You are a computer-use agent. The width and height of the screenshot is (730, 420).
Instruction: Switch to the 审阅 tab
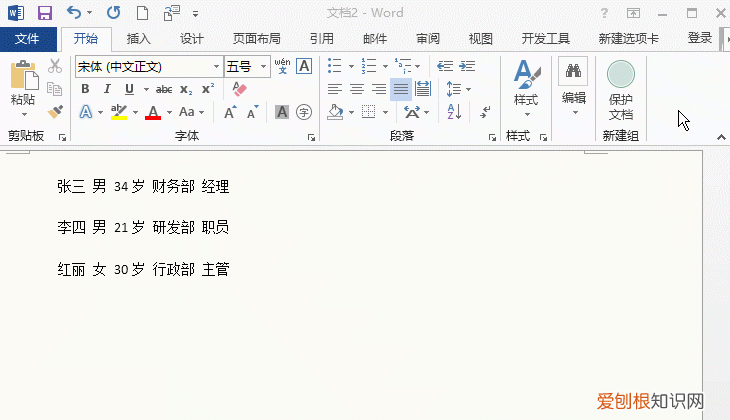428,39
